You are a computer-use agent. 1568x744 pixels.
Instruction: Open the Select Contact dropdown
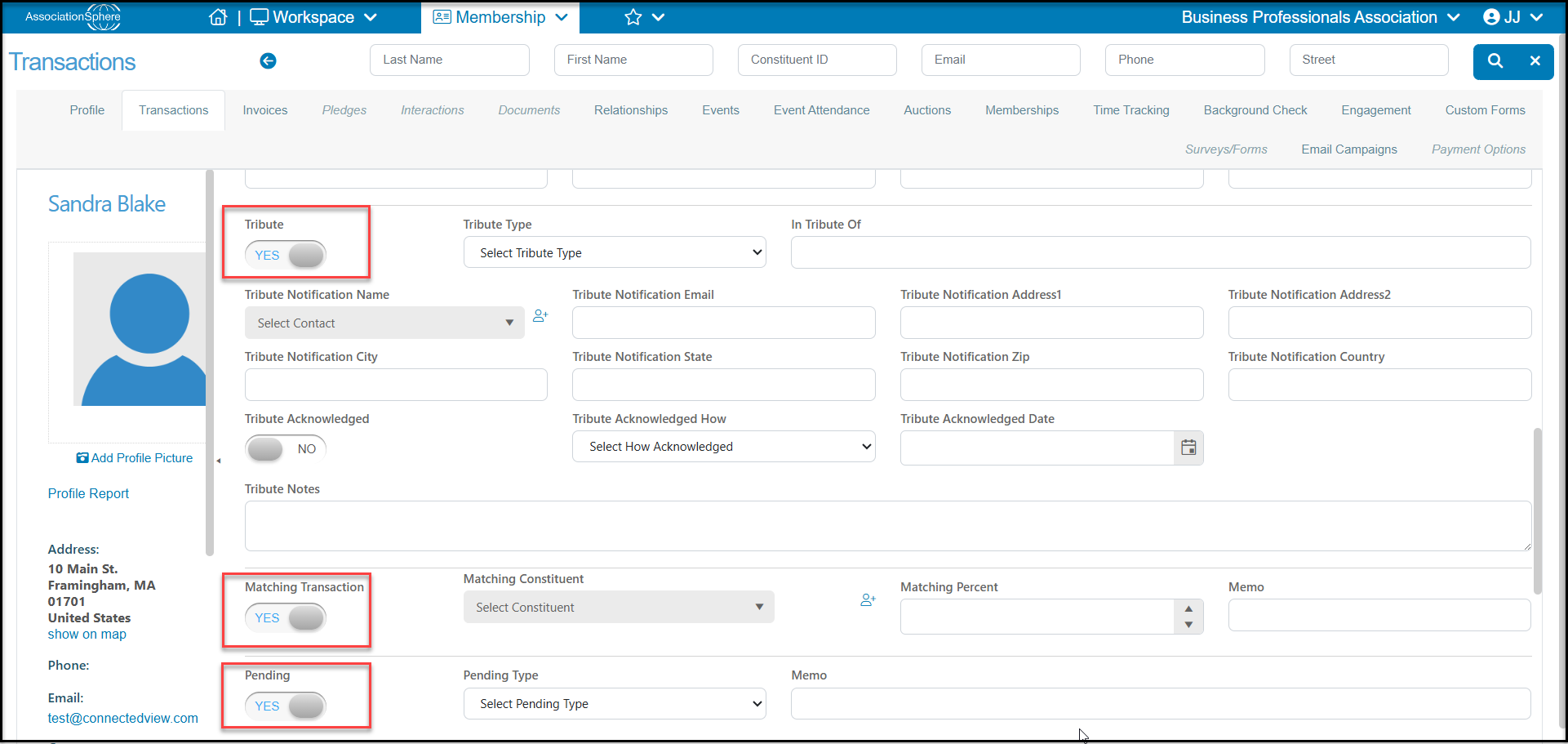click(384, 323)
